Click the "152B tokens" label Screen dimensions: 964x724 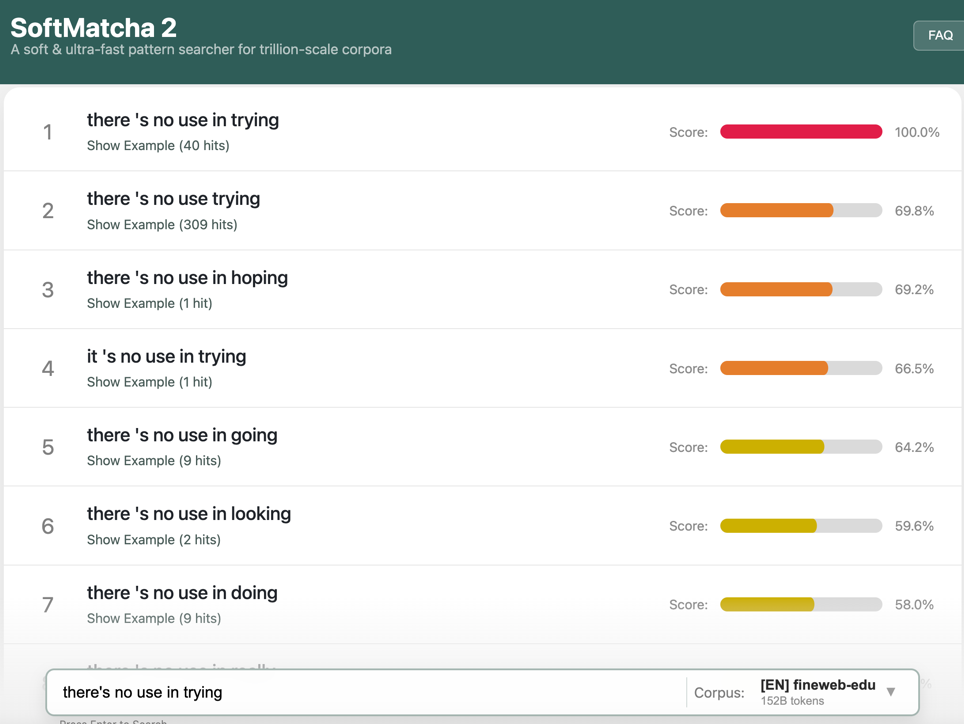(x=792, y=701)
